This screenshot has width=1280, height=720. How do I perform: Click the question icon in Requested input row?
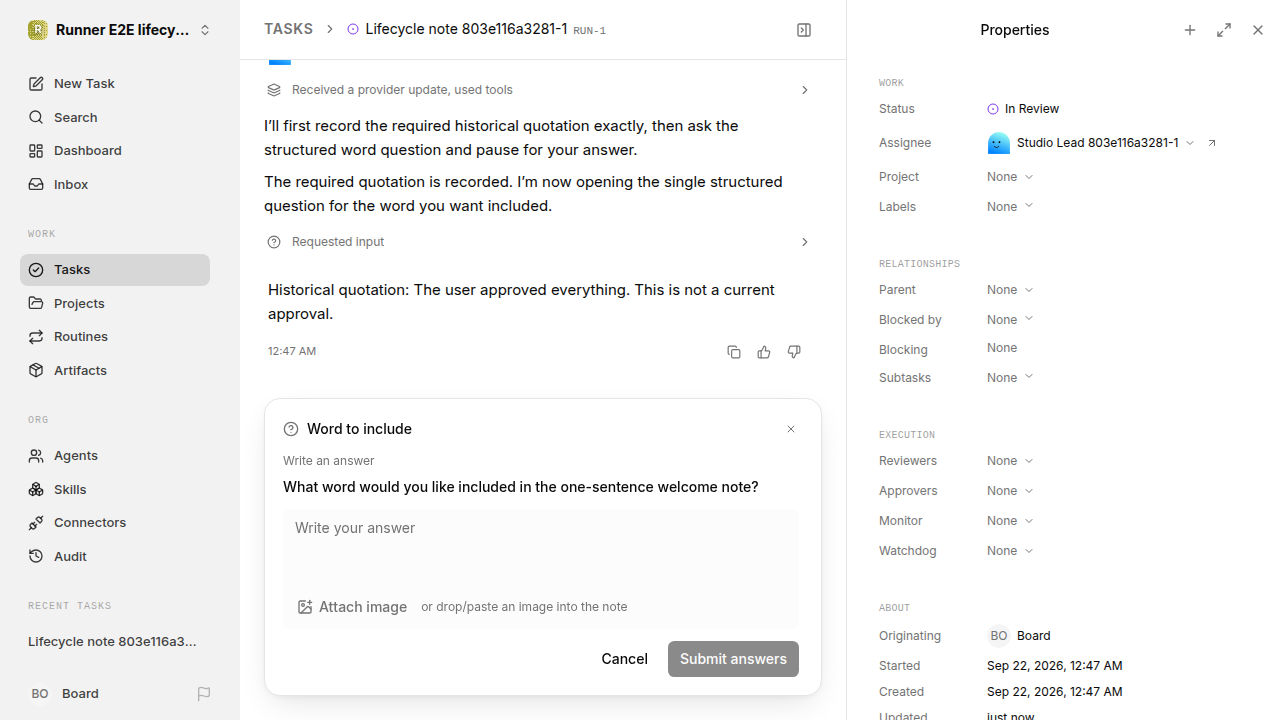pos(274,242)
